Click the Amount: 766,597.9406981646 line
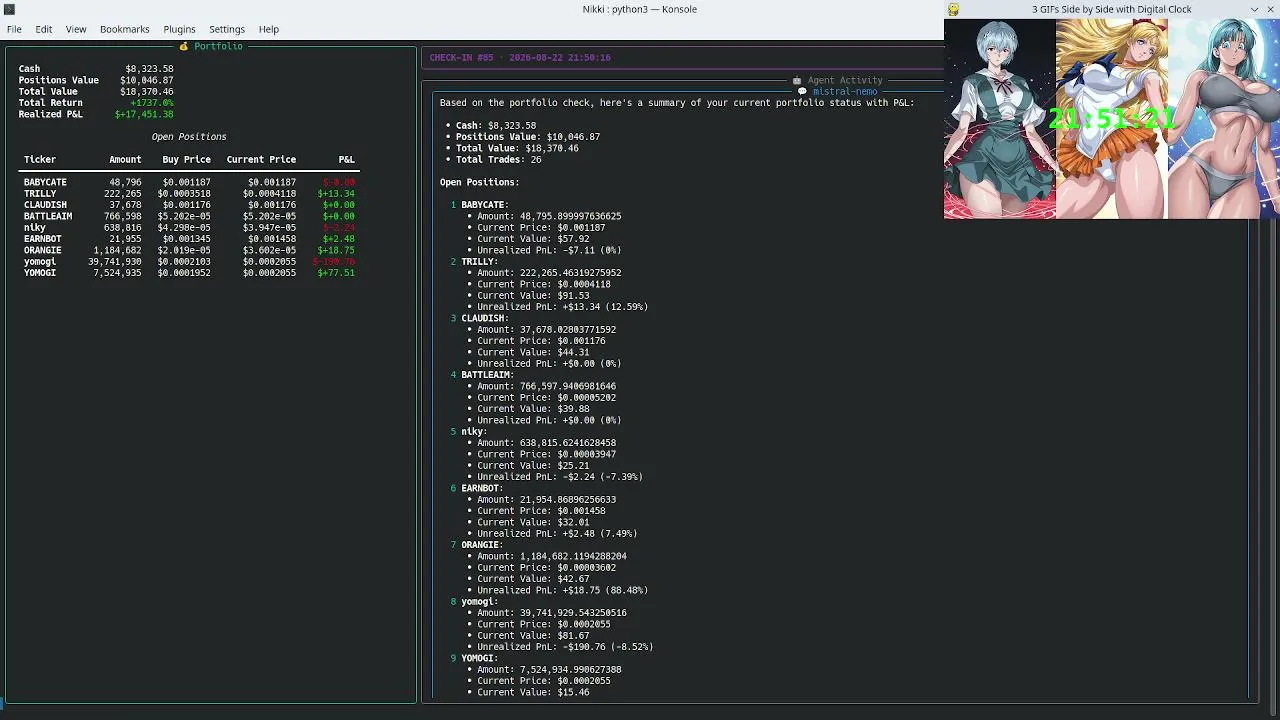 (547, 386)
